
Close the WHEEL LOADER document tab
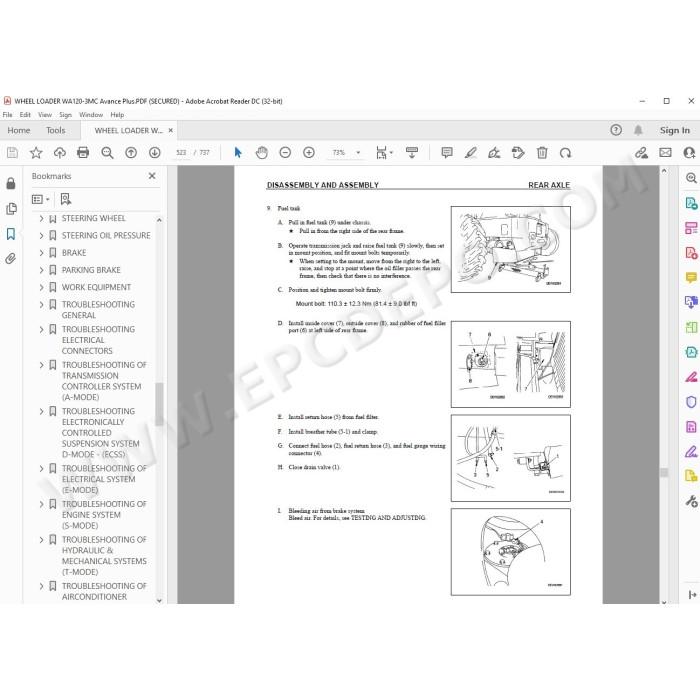pos(171,130)
